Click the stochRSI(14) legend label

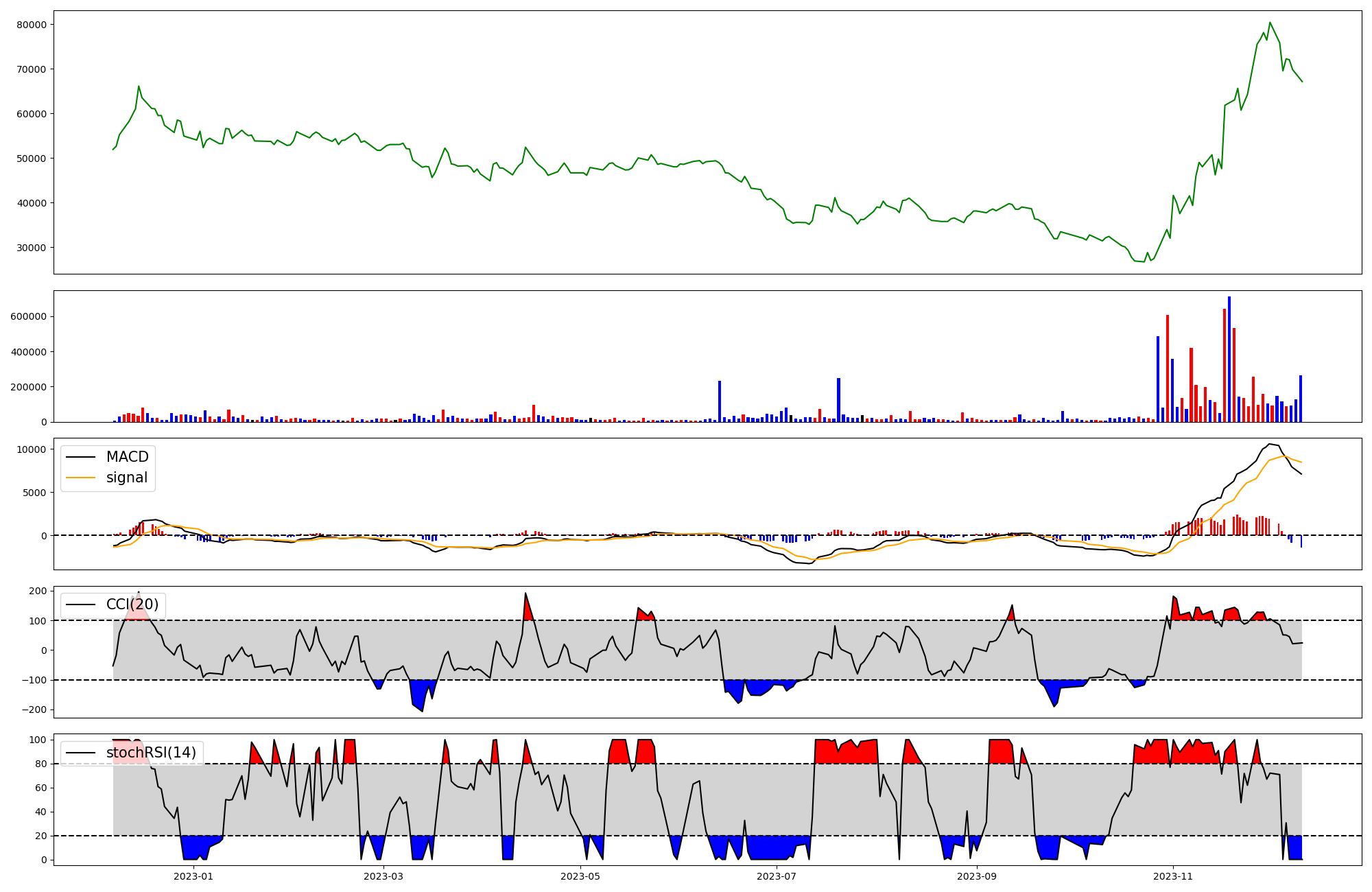151,753
